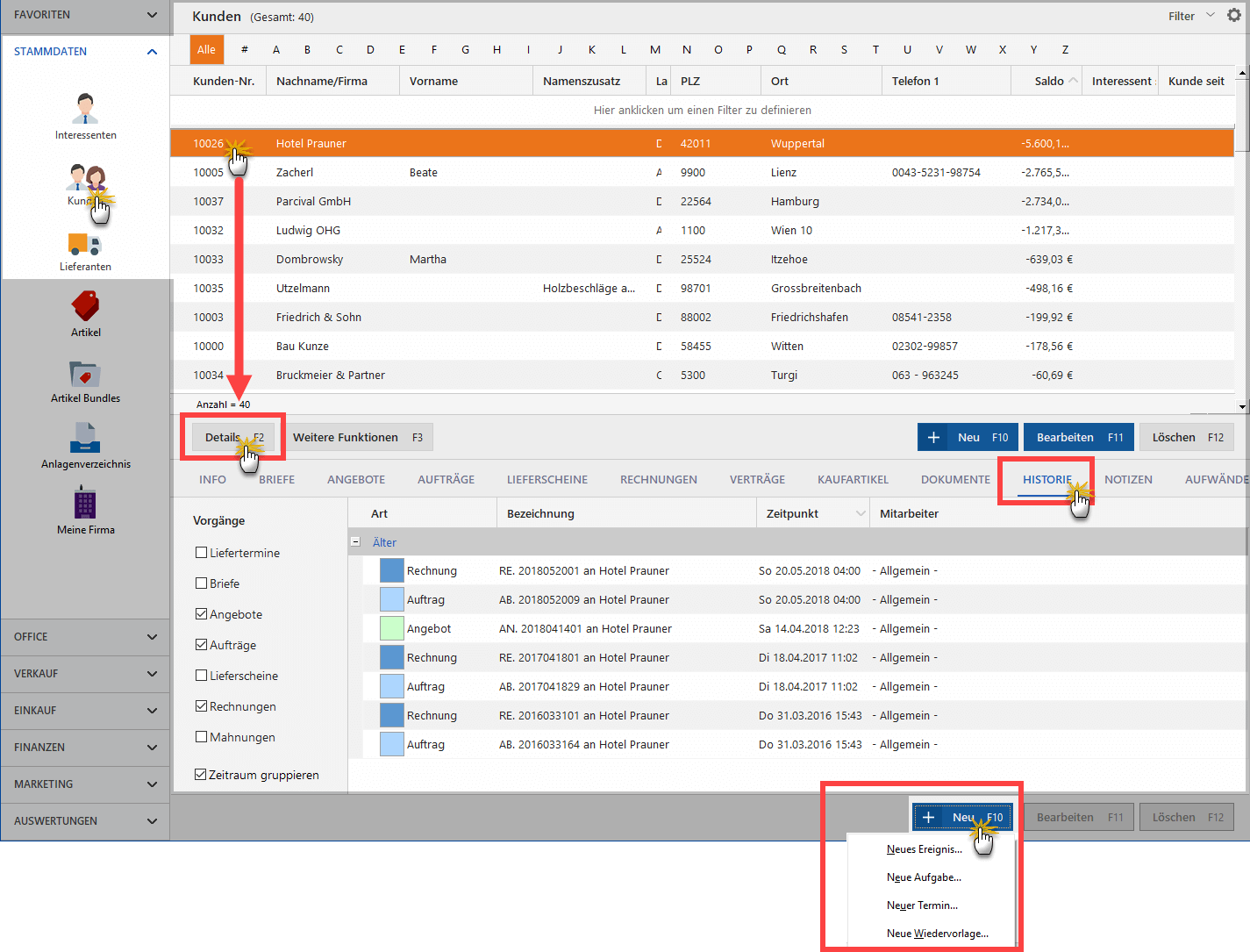Open Lieferanten truck icon
The image size is (1250, 952).
click(x=85, y=243)
